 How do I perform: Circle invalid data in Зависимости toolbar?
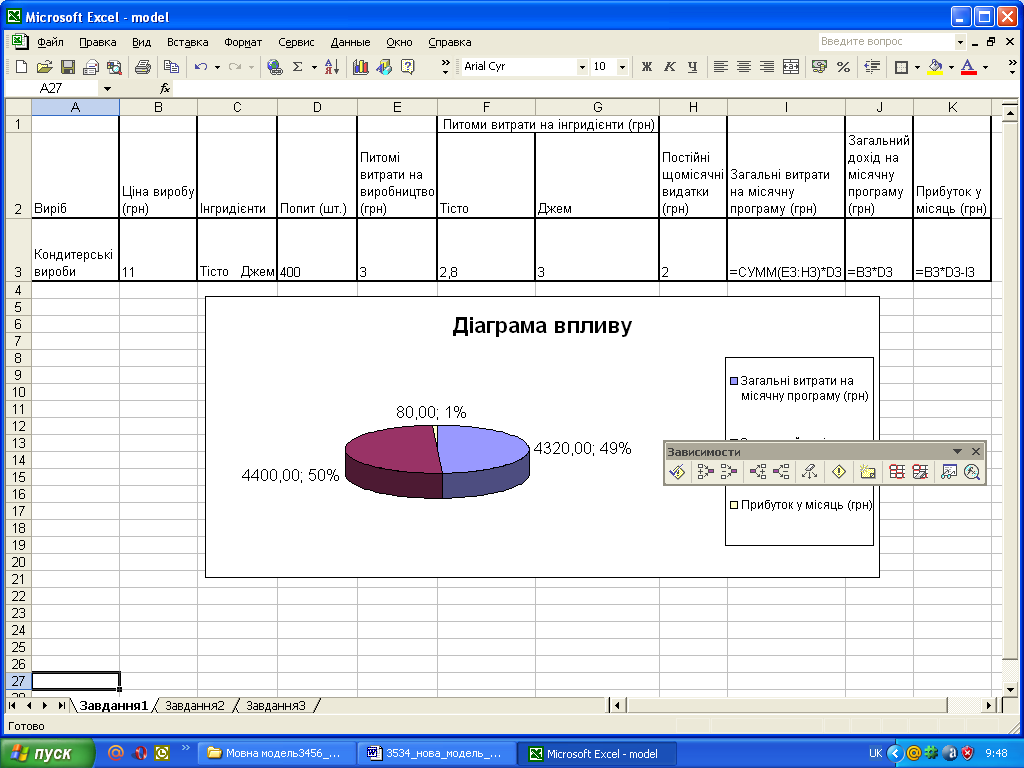pos(897,472)
